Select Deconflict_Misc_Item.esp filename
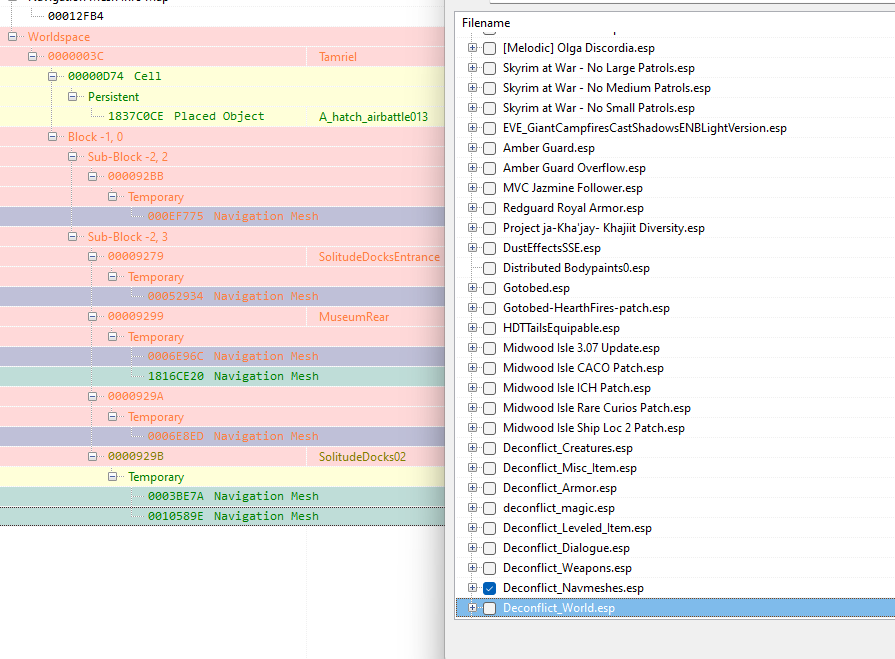895x659 pixels. tap(570, 468)
